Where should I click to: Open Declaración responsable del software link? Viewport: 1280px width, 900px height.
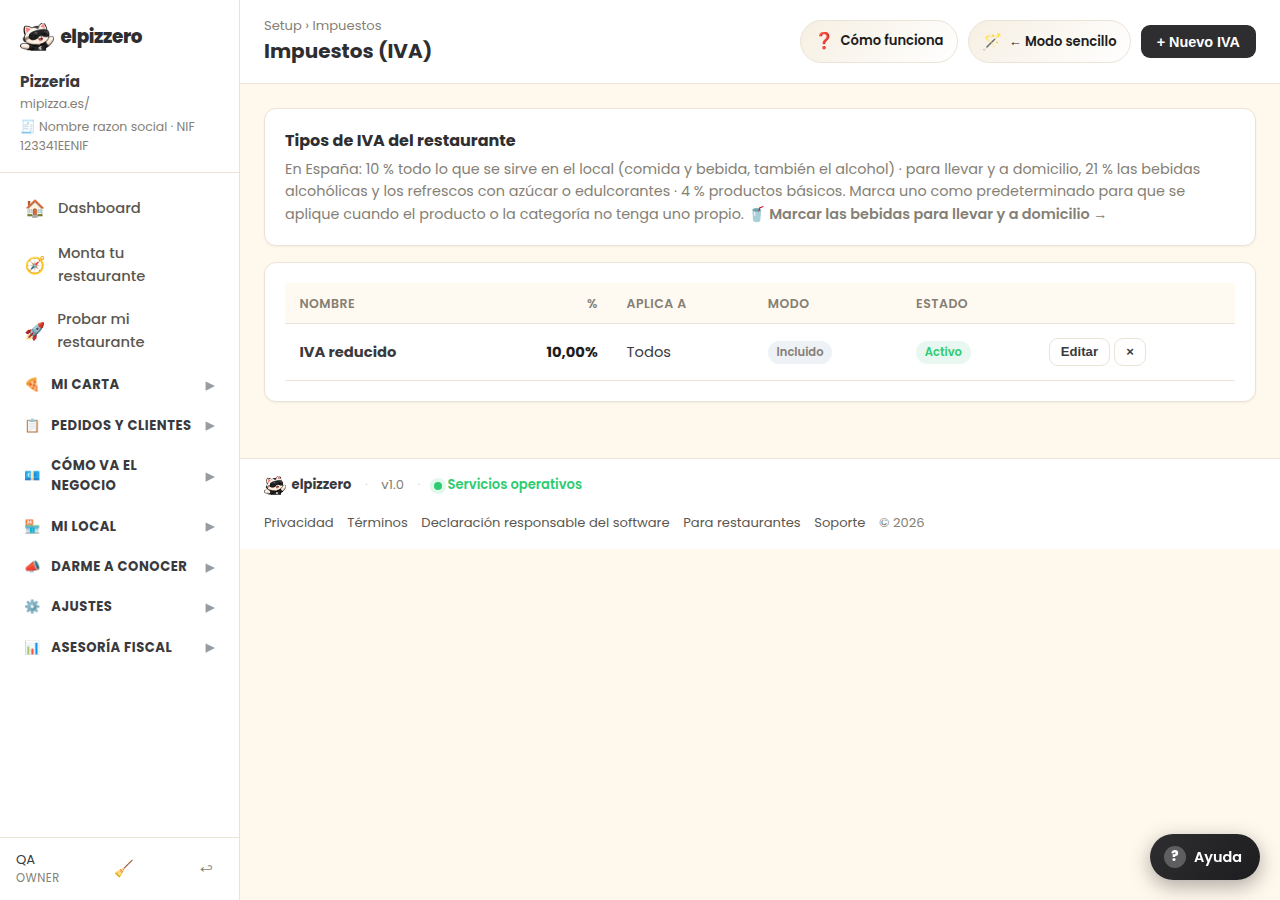pyautogui.click(x=545, y=522)
